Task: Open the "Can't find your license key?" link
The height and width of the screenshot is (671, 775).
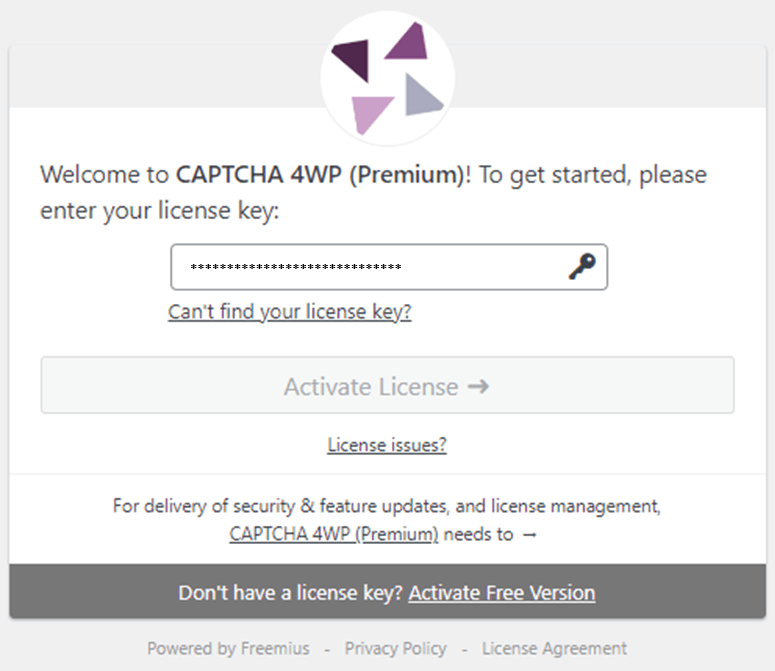Action: (290, 312)
